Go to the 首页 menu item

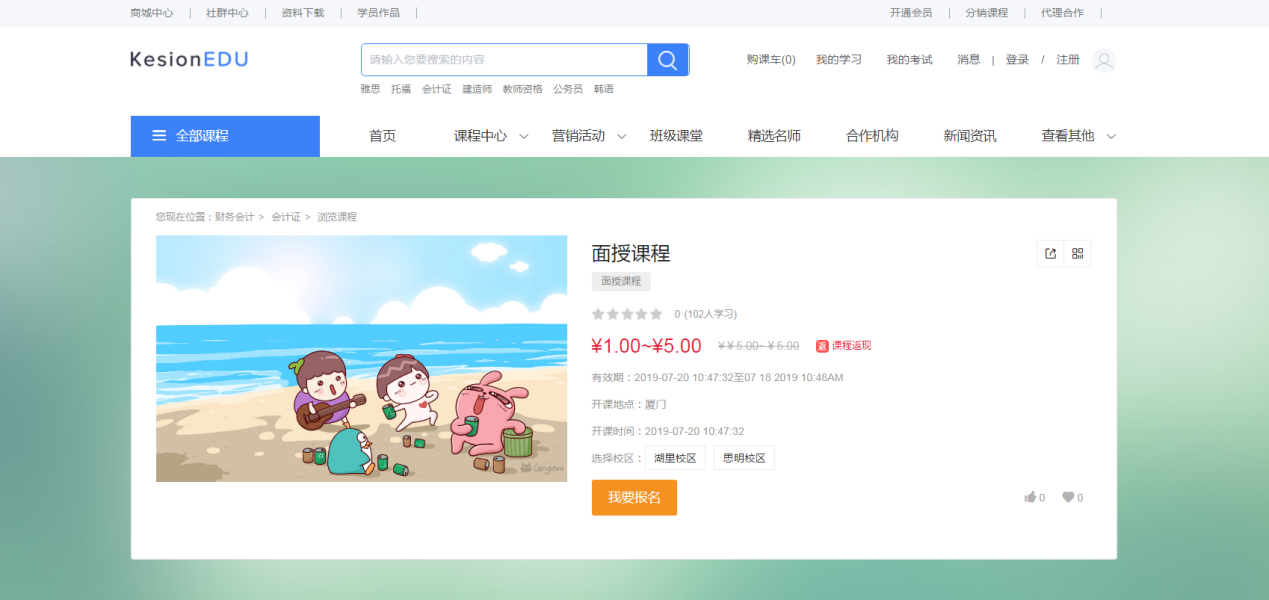[381, 135]
